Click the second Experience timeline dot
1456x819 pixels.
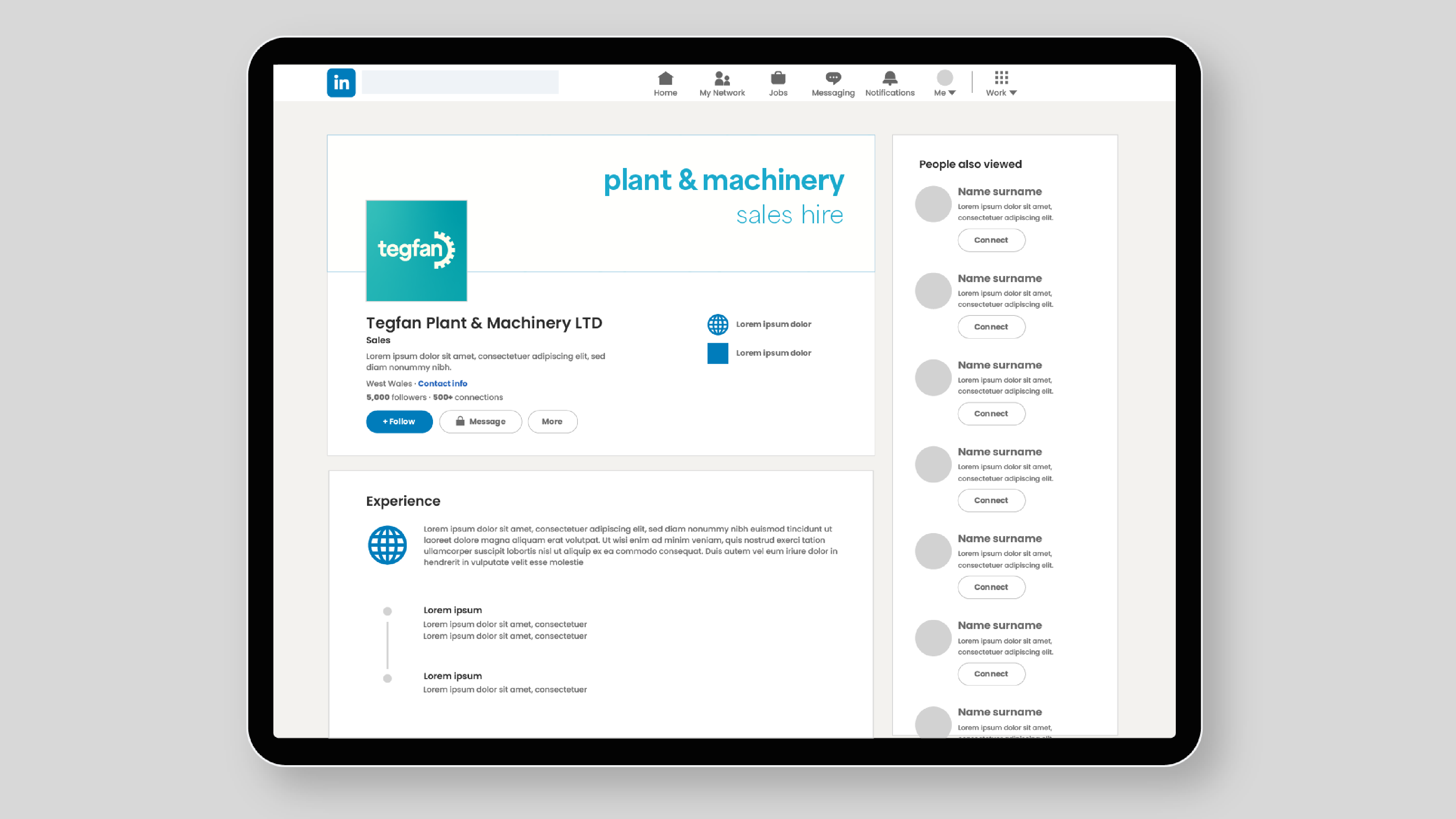tap(387, 678)
